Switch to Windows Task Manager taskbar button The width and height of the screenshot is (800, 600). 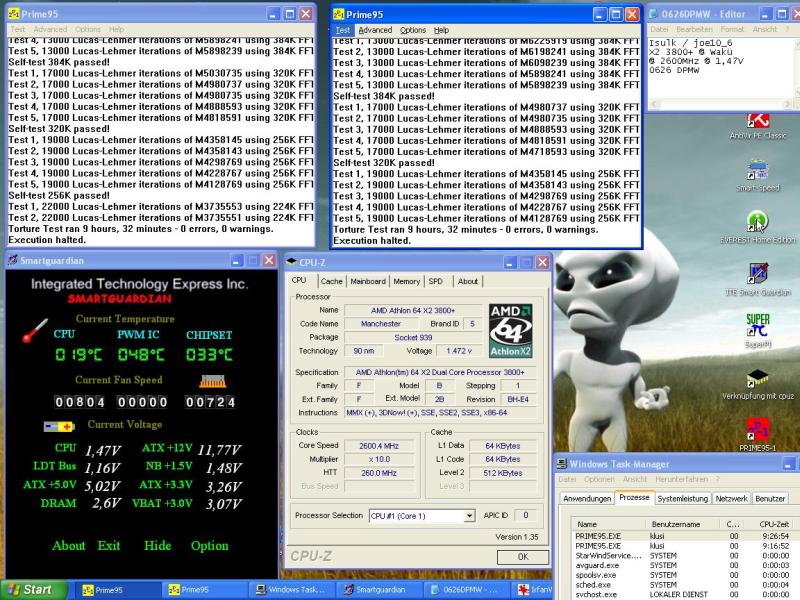293,590
